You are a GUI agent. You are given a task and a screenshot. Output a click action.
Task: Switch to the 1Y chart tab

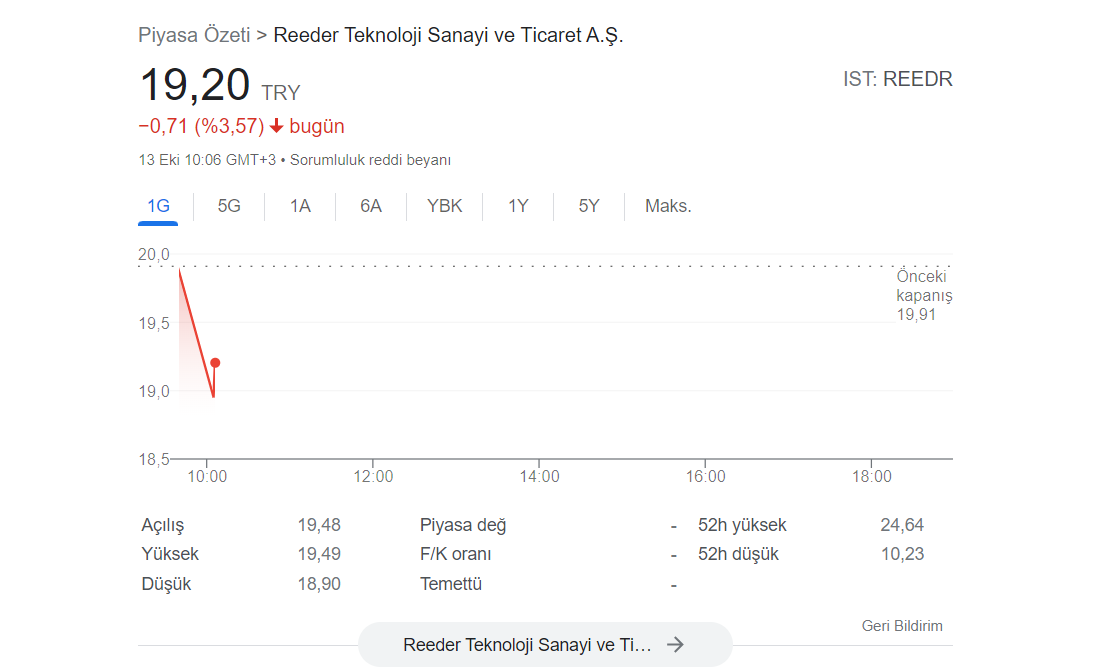pyautogui.click(x=518, y=206)
